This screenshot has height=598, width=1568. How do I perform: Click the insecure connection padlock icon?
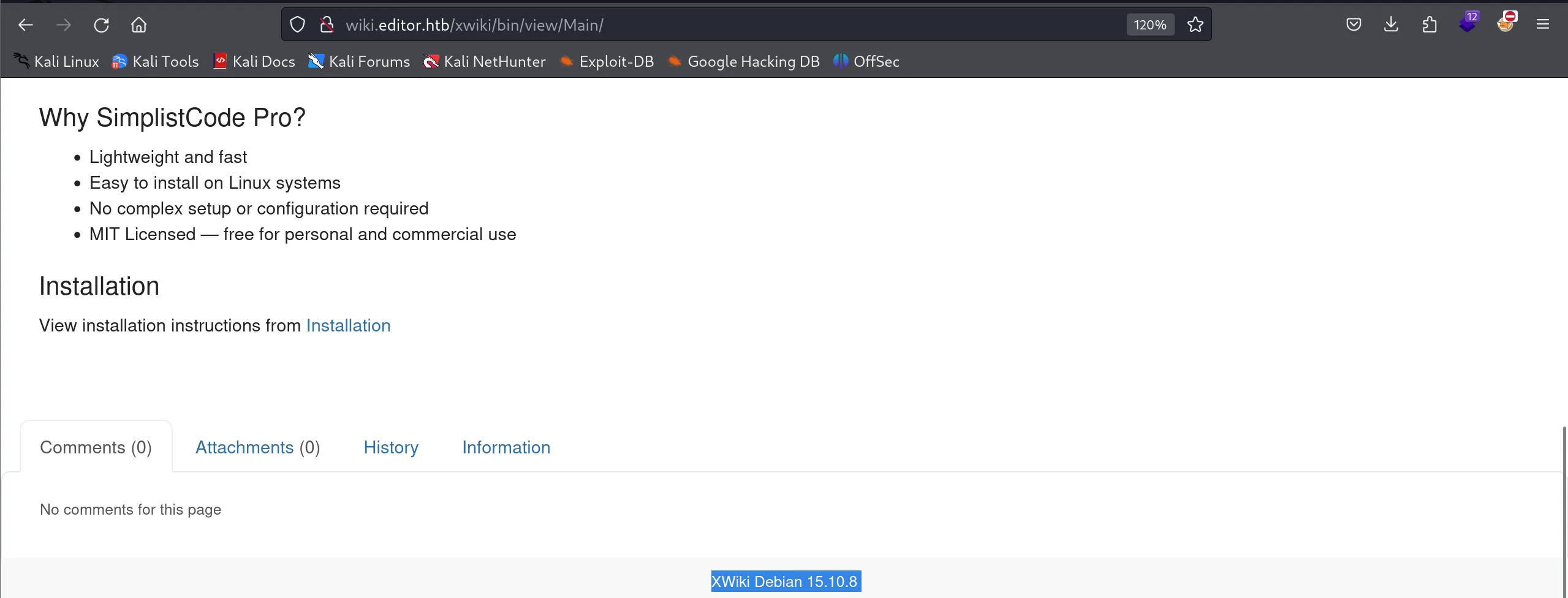point(327,25)
